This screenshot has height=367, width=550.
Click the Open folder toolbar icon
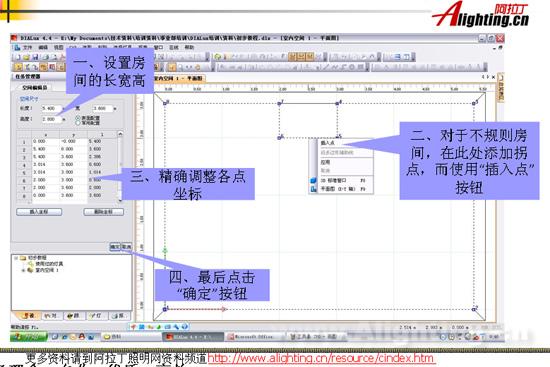coord(26,57)
